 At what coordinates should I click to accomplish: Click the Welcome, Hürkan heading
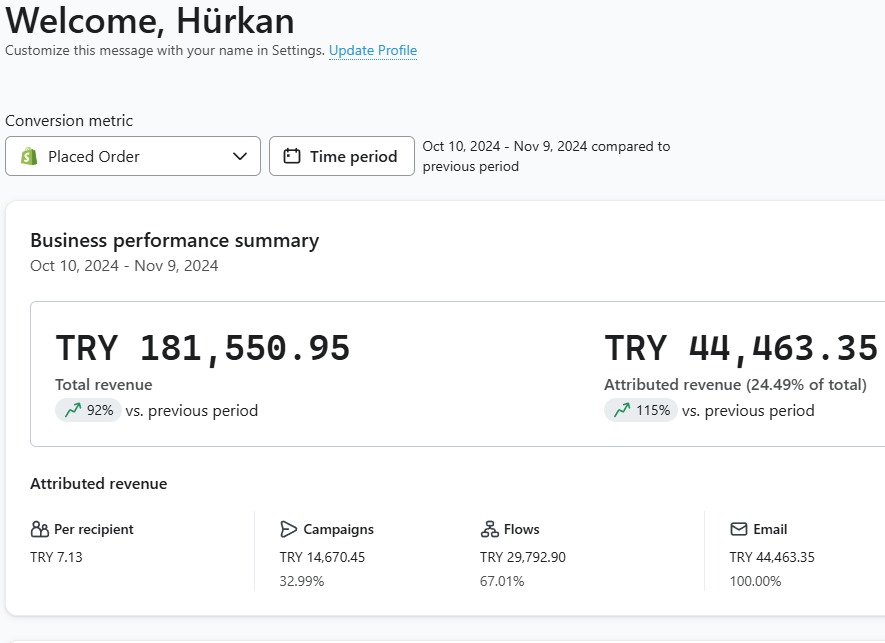(x=150, y=20)
